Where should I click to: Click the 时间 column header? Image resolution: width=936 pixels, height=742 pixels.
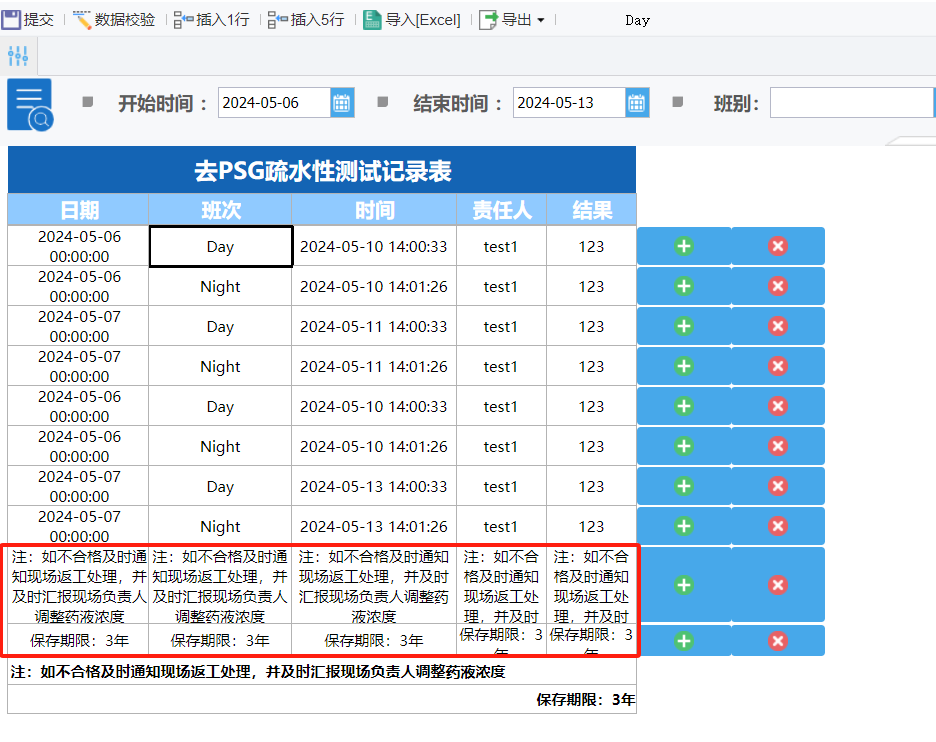click(x=374, y=210)
